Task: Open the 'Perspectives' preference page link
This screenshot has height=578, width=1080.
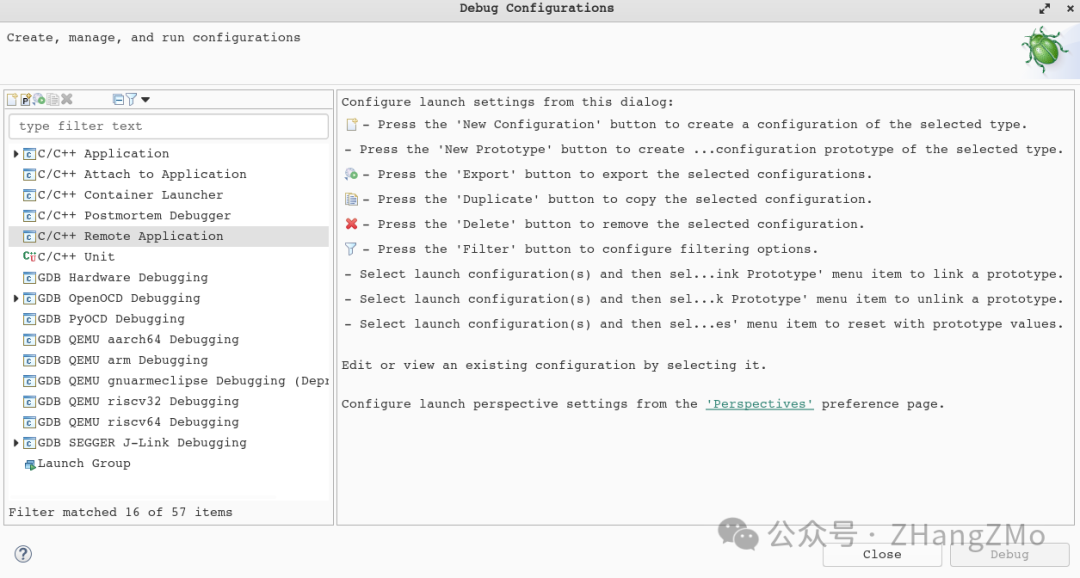Action: point(760,404)
